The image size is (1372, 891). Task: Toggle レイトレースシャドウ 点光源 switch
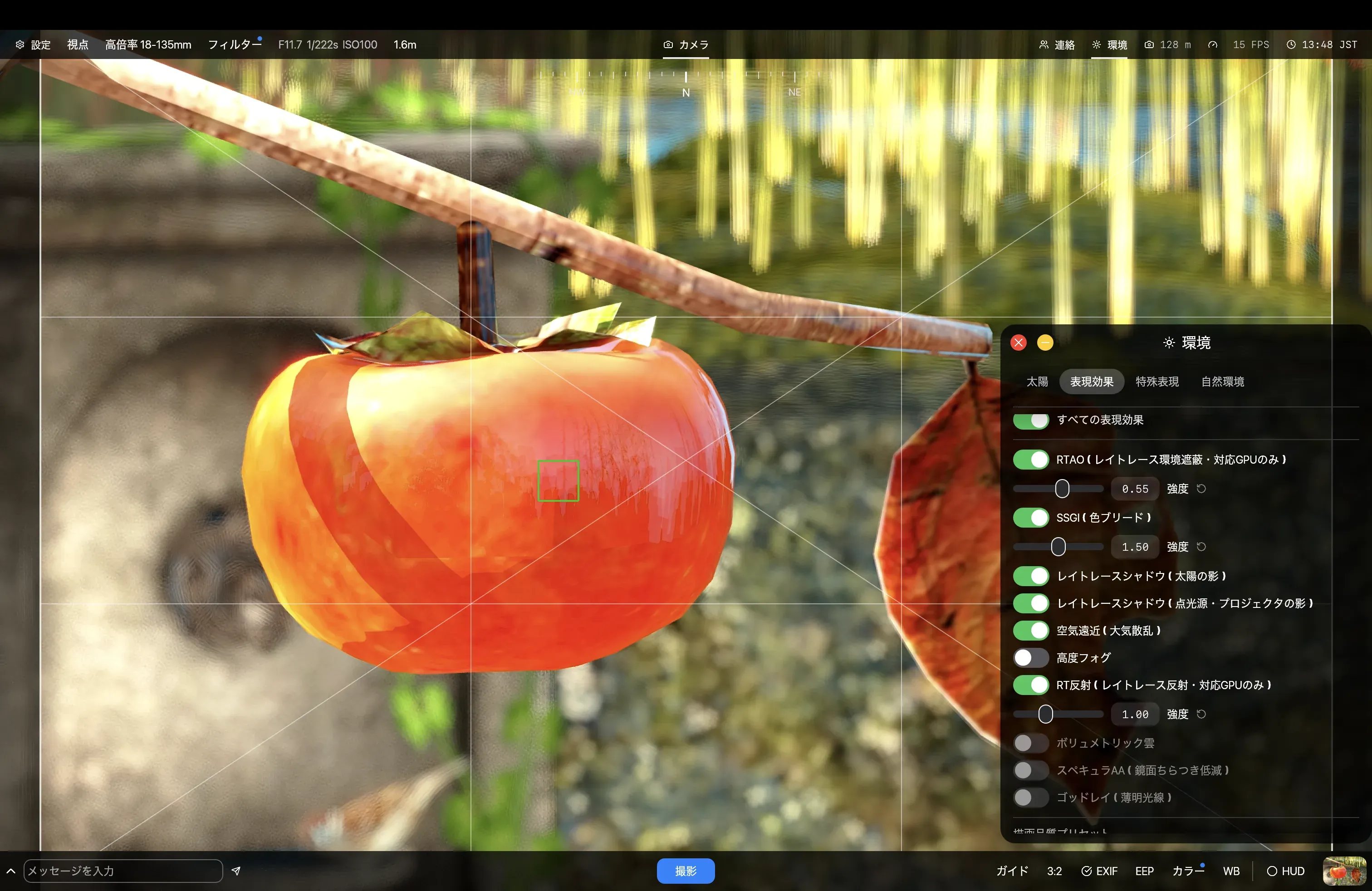pos(1031,603)
